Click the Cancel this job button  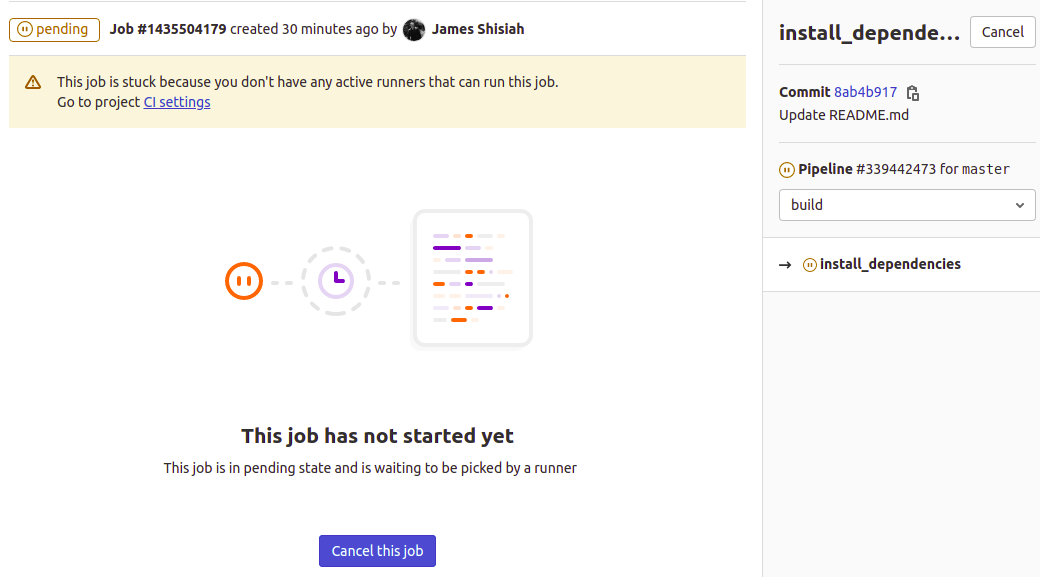pyautogui.click(x=377, y=551)
